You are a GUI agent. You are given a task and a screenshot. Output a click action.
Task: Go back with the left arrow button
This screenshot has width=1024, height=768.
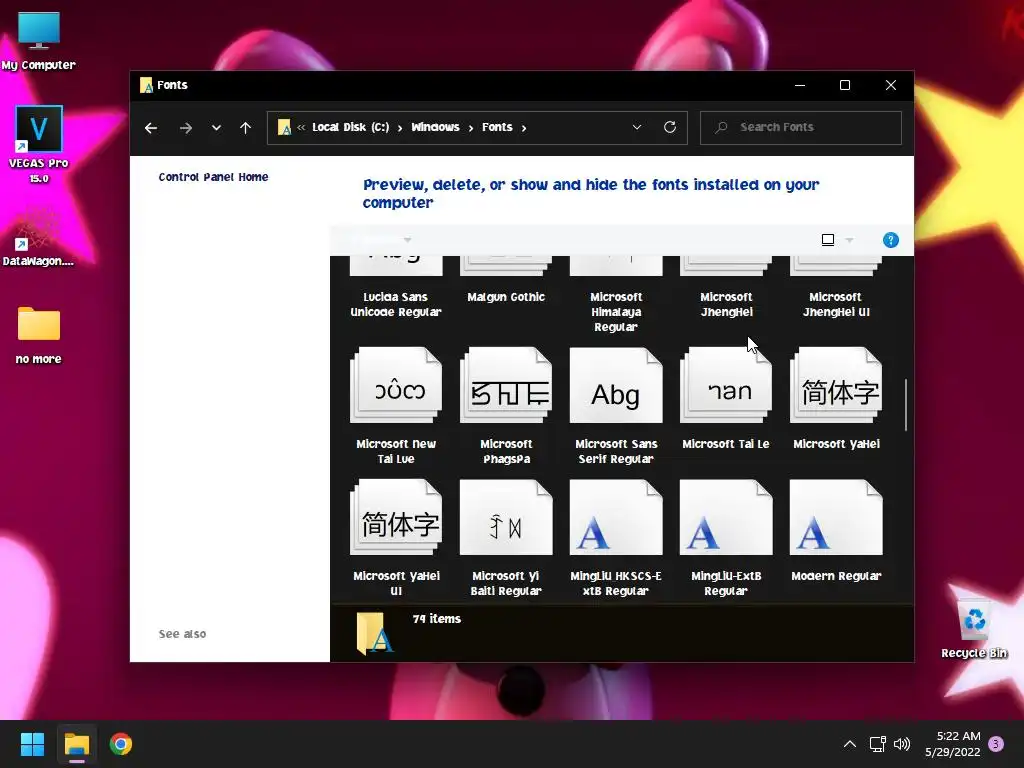tap(151, 128)
